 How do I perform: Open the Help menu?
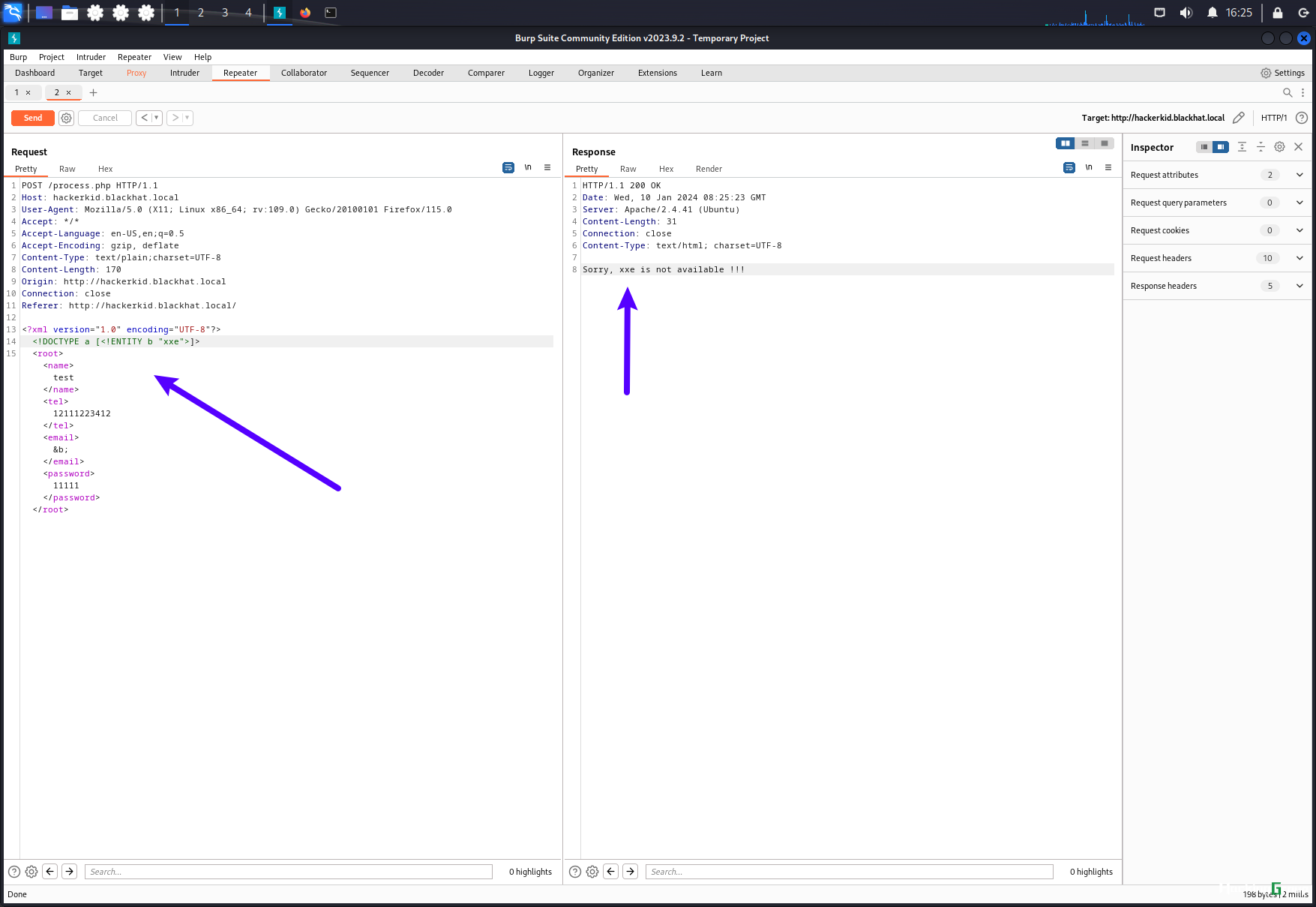(x=202, y=57)
